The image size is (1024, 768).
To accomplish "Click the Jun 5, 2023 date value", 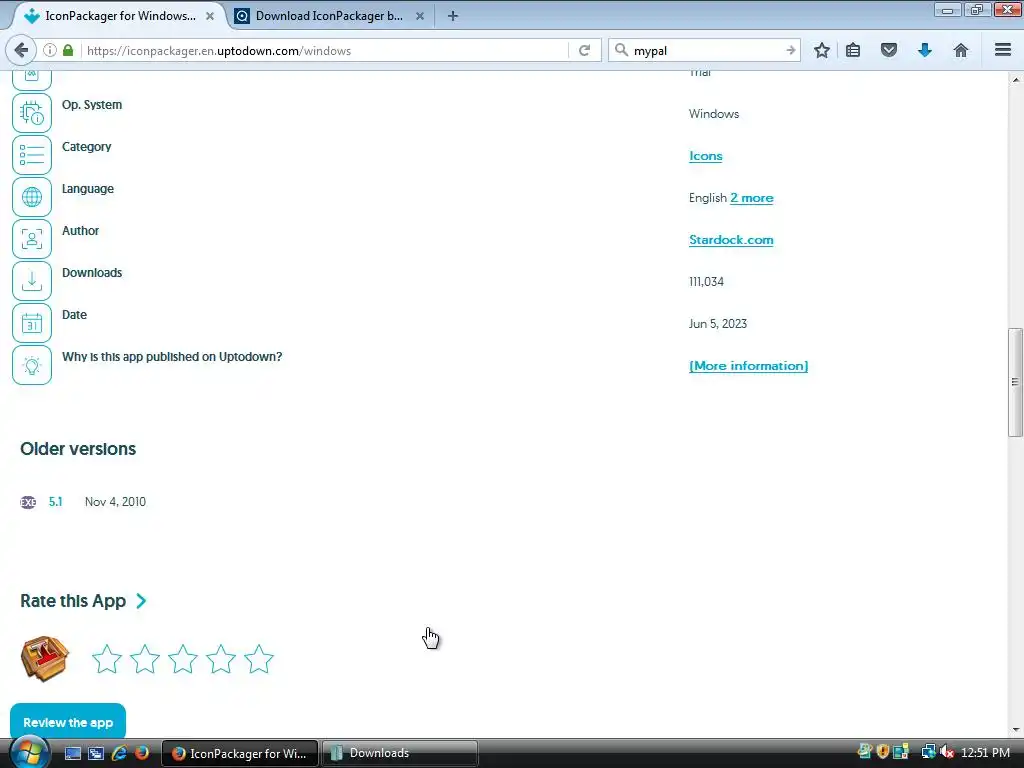I will (x=718, y=323).
